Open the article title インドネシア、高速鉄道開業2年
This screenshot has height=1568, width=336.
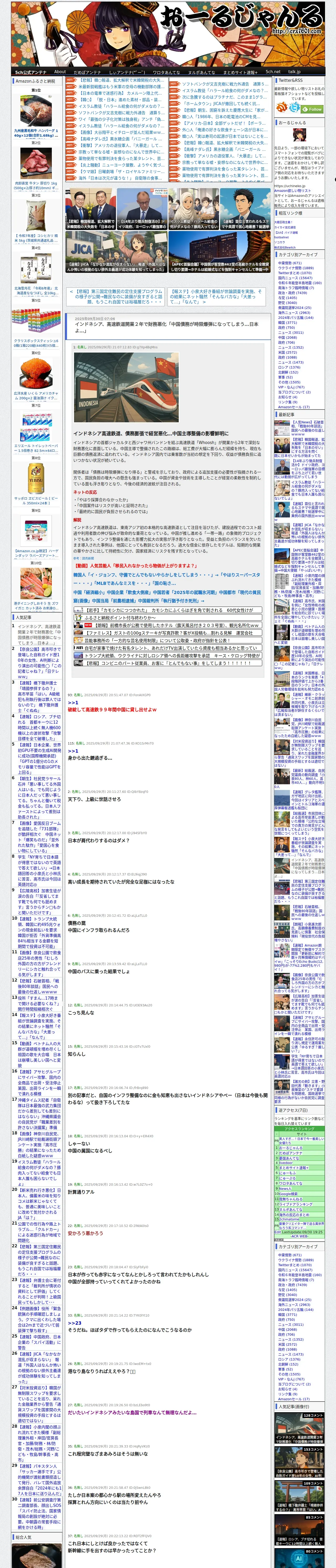pyautogui.click(x=166, y=327)
